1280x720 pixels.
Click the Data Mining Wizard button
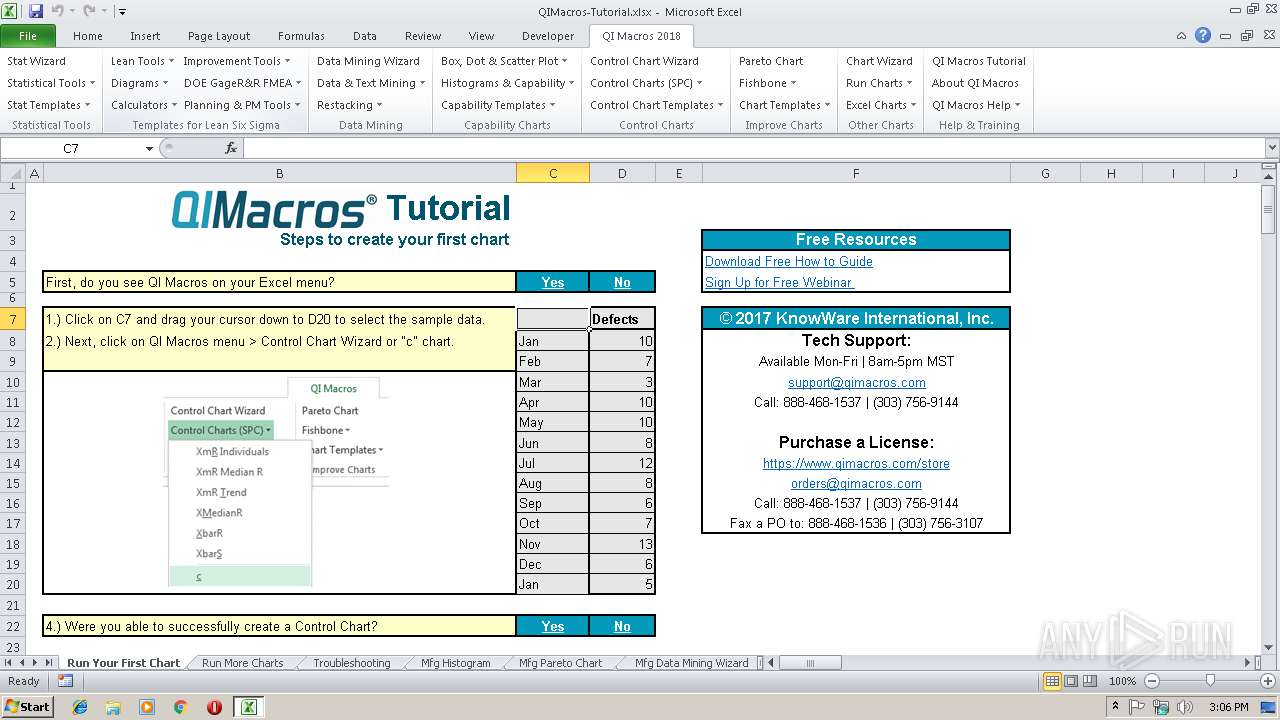tap(368, 61)
